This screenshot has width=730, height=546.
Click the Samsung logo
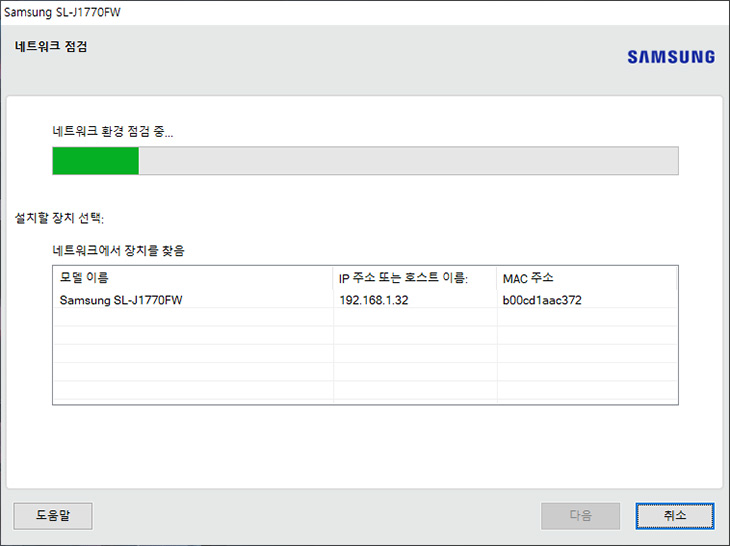coord(671,57)
